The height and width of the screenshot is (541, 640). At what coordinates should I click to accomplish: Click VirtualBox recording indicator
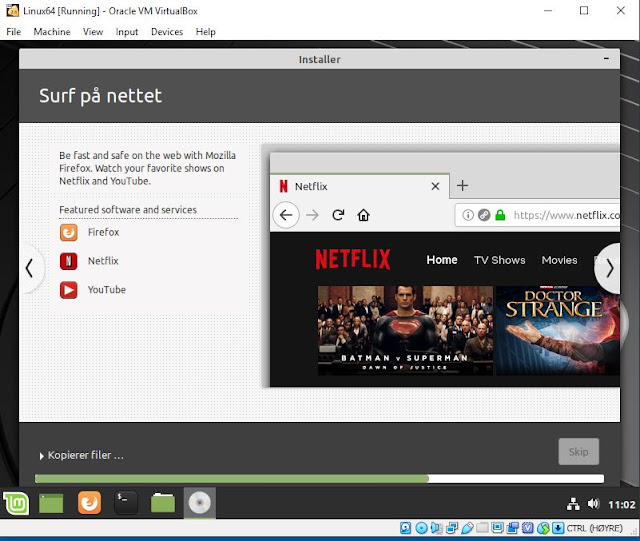(513, 528)
